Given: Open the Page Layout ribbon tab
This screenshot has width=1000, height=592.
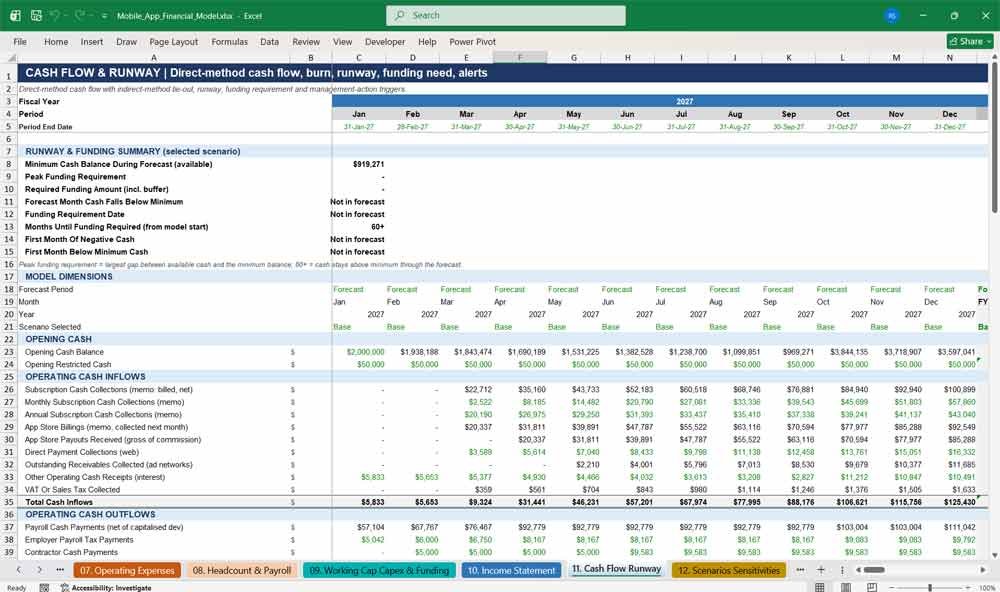Looking at the screenshot, I should click(x=173, y=41).
